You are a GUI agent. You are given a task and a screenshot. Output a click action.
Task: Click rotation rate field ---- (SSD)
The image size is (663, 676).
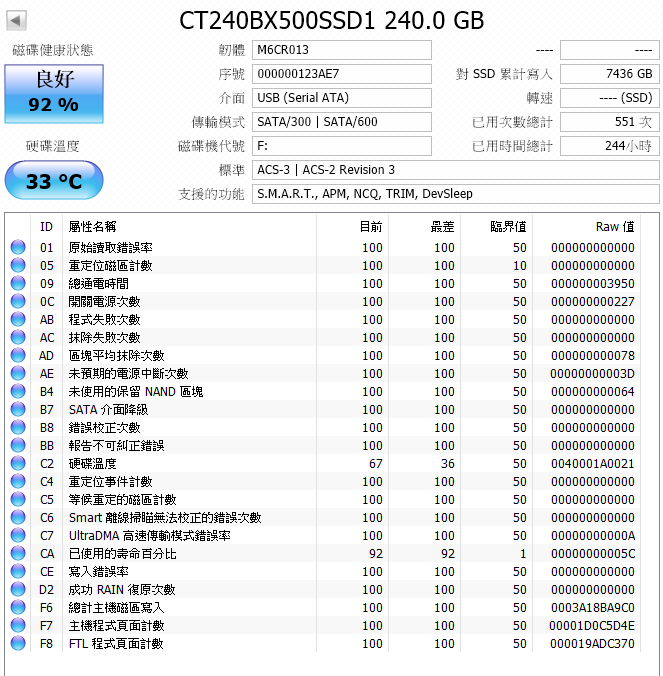pos(610,98)
